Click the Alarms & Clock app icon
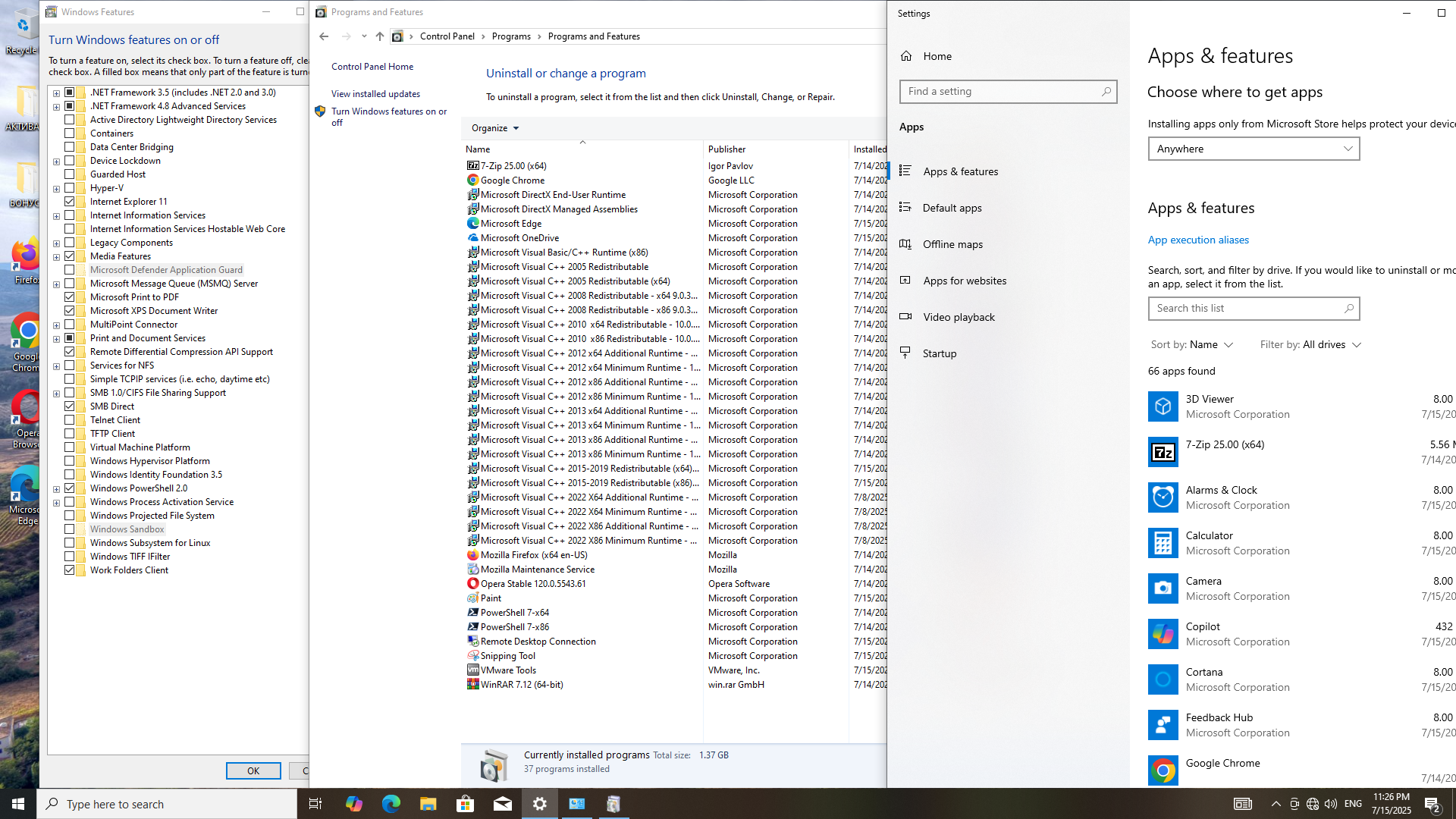 point(1163,497)
